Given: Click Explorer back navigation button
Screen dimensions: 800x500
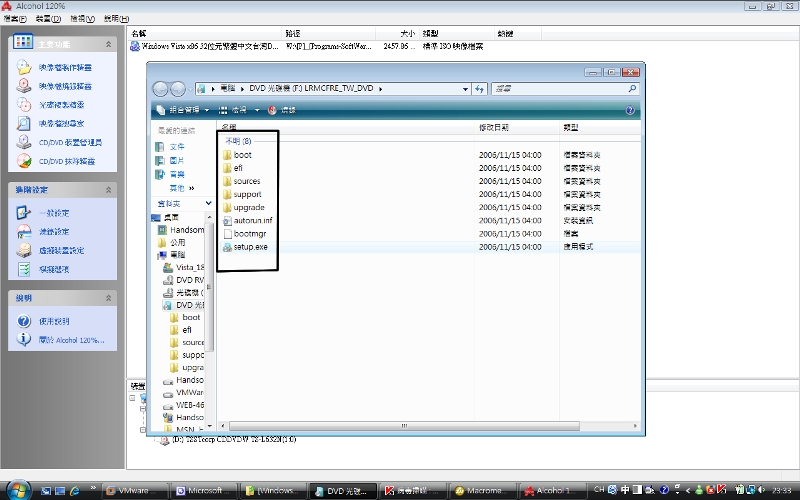Looking at the screenshot, I should 160,89.
